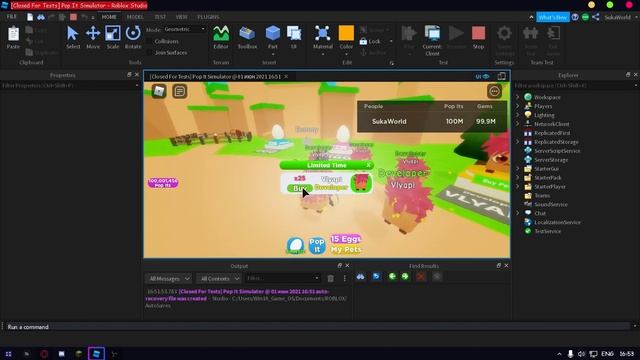Open the Terrain Editor

[221, 37]
